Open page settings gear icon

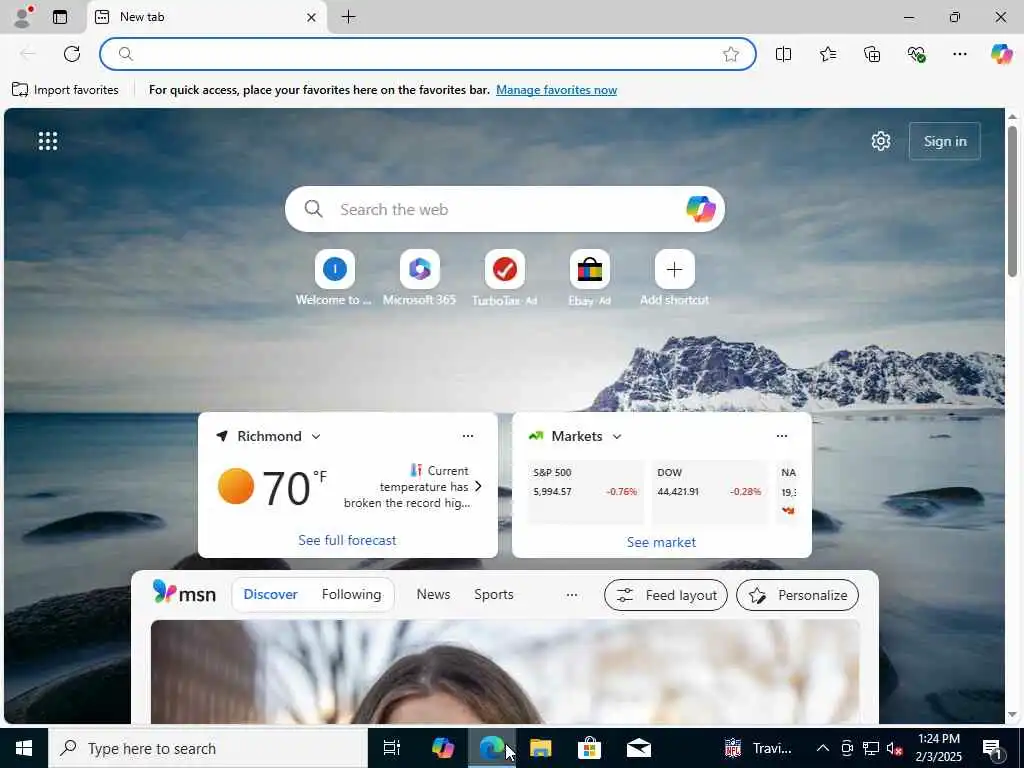pos(881,141)
